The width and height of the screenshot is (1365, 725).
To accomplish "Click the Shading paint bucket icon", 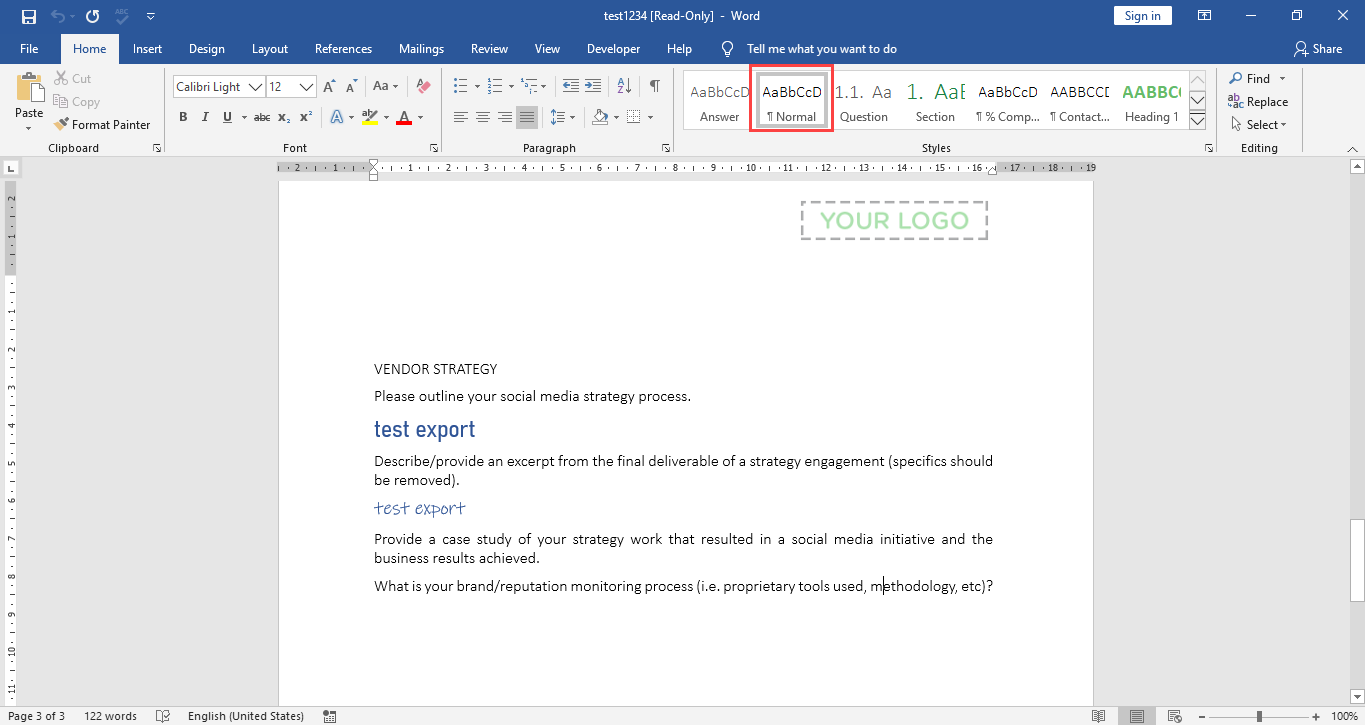I will point(600,117).
